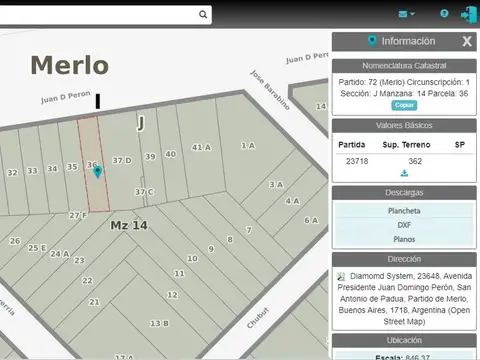Viewport: 480px width, 360px height.
Task: Select parcel 37 D on map
Action: (122, 160)
